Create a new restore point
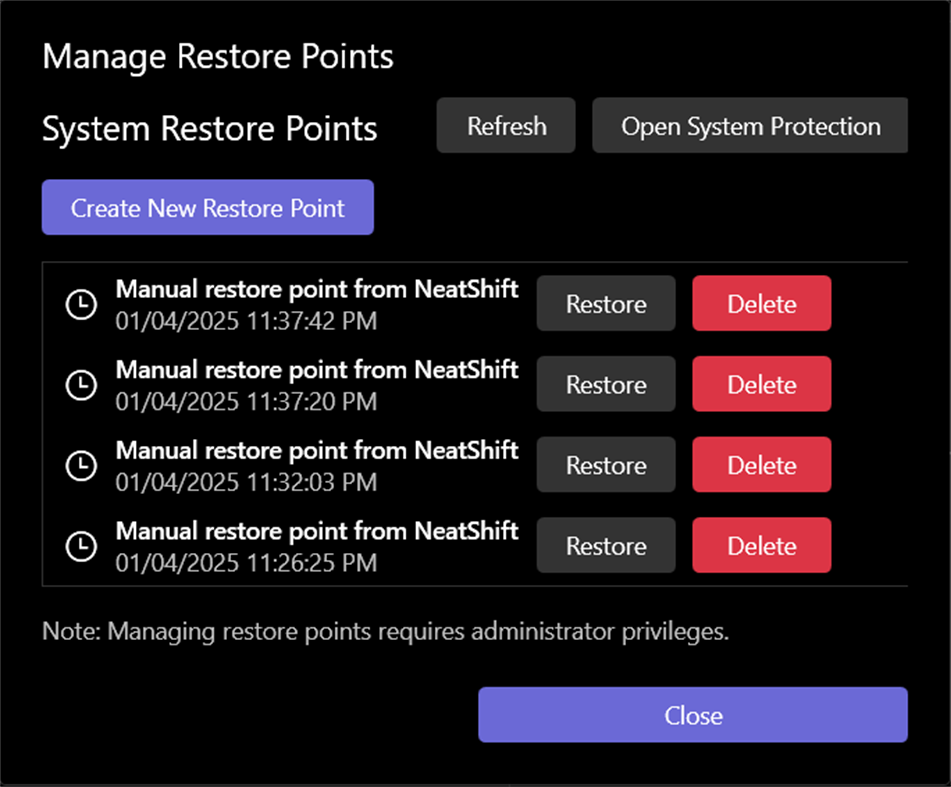 207,207
